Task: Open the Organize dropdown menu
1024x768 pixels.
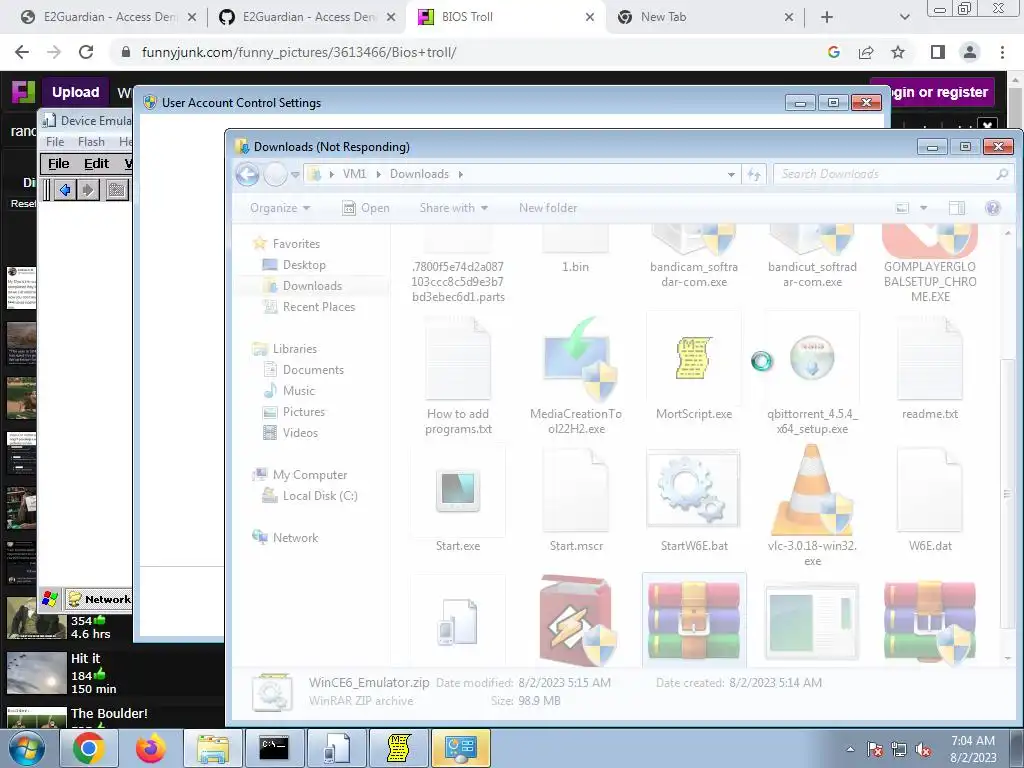Action: point(280,208)
